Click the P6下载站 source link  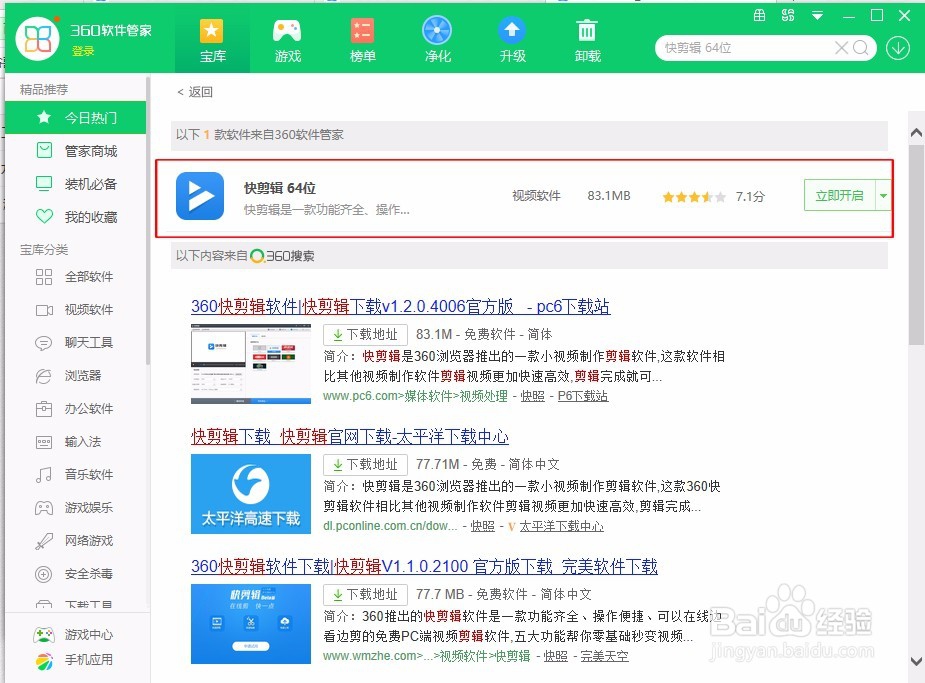point(583,396)
